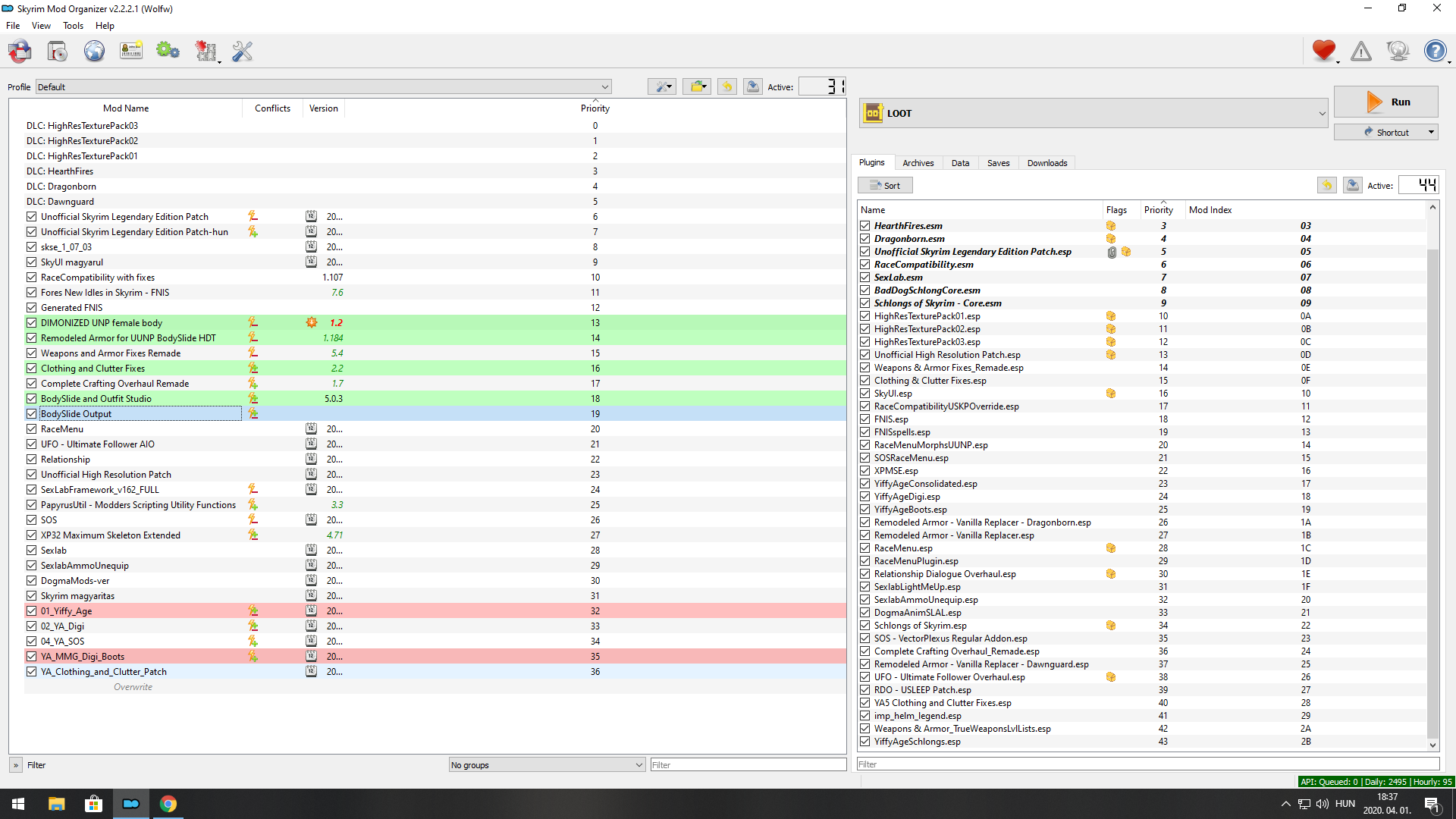Switch to the Downloads tab

point(1046,163)
